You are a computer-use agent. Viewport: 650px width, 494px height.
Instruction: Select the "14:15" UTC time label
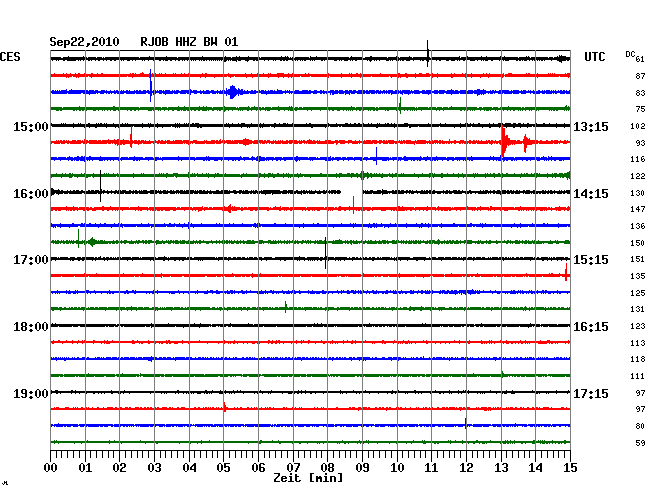(x=591, y=194)
